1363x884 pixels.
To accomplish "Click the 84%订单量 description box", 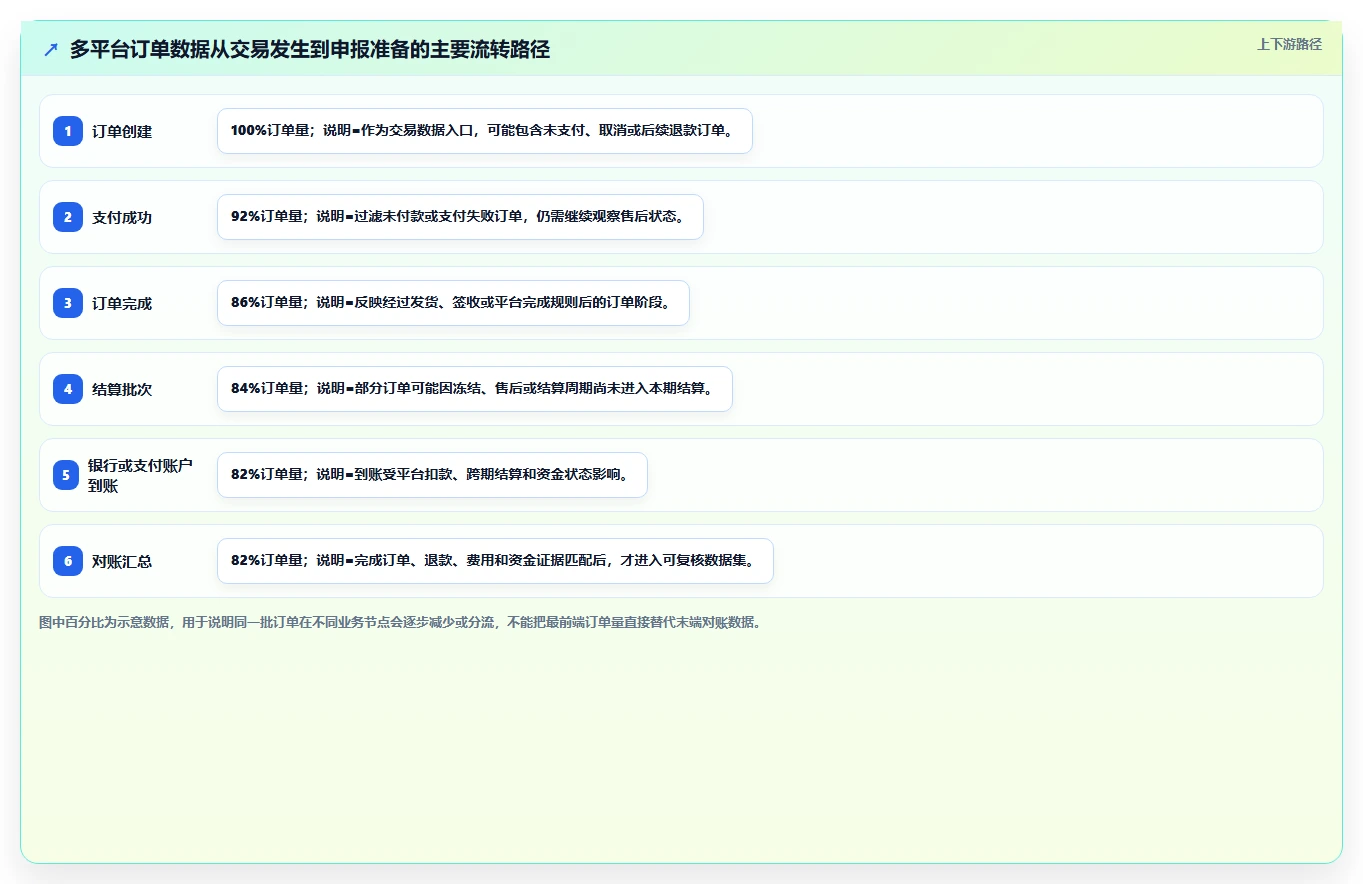I will (475, 389).
